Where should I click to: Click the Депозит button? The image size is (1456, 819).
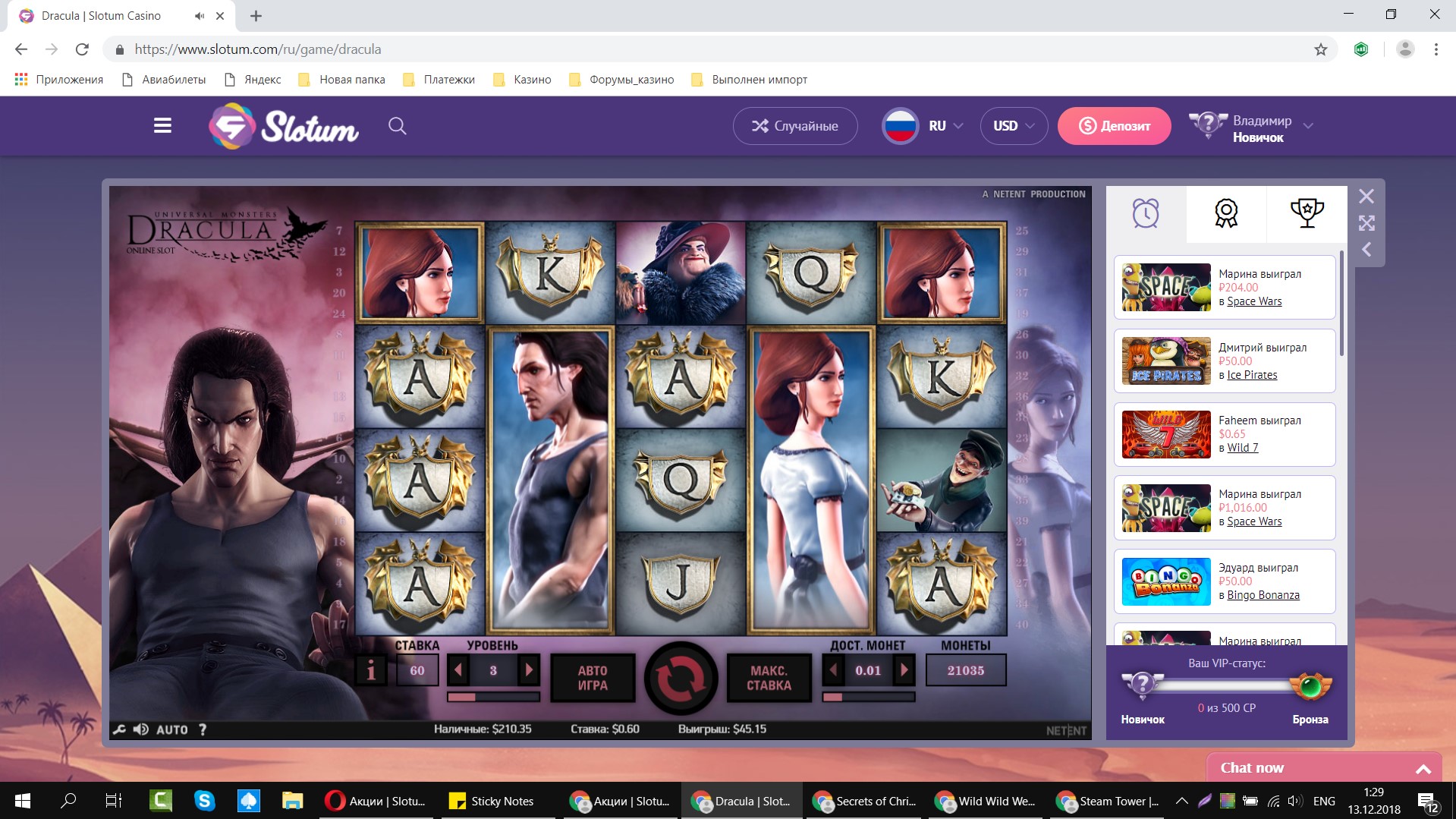point(1114,126)
